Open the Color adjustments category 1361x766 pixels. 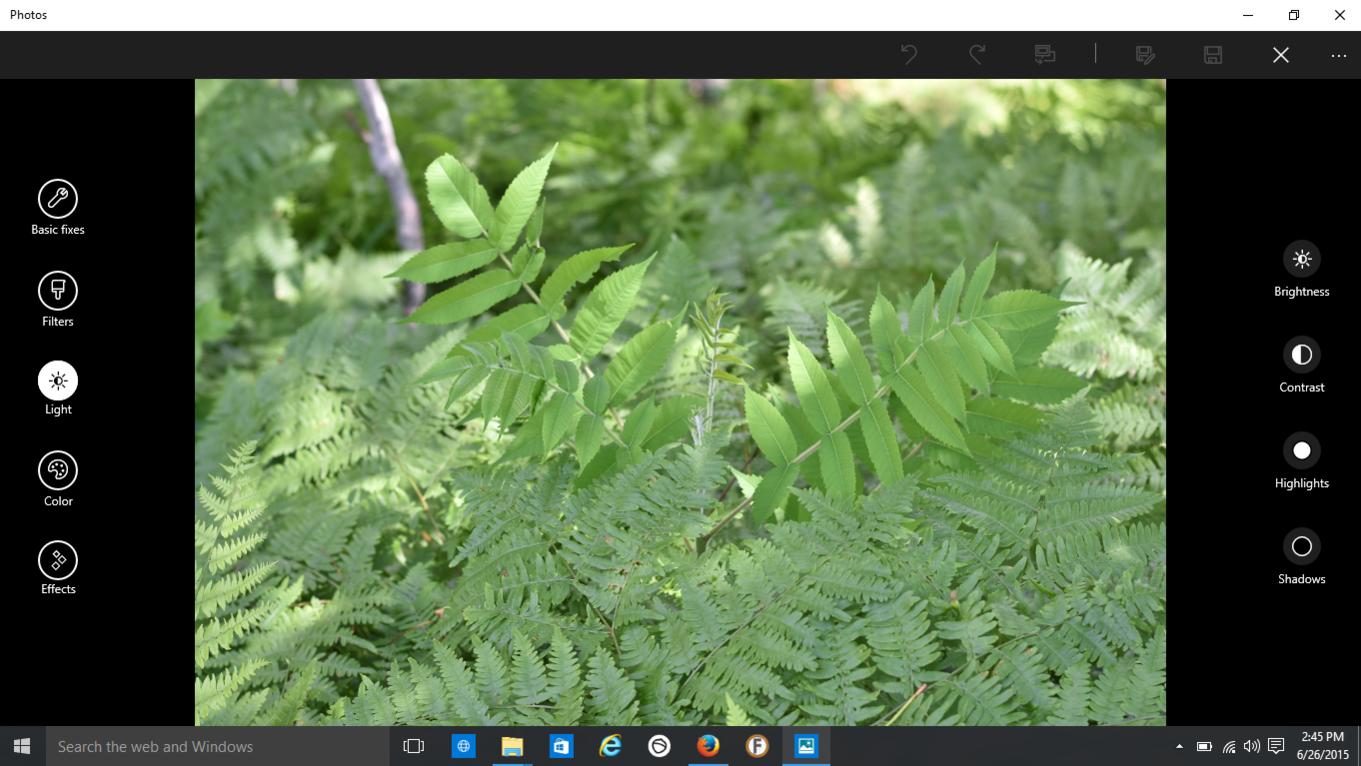click(x=58, y=470)
